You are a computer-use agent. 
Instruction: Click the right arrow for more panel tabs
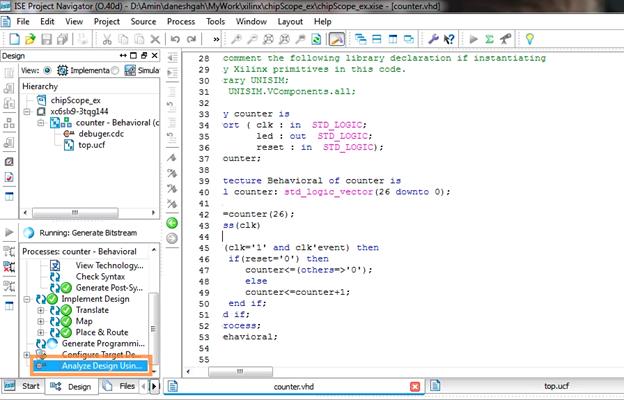point(154,386)
